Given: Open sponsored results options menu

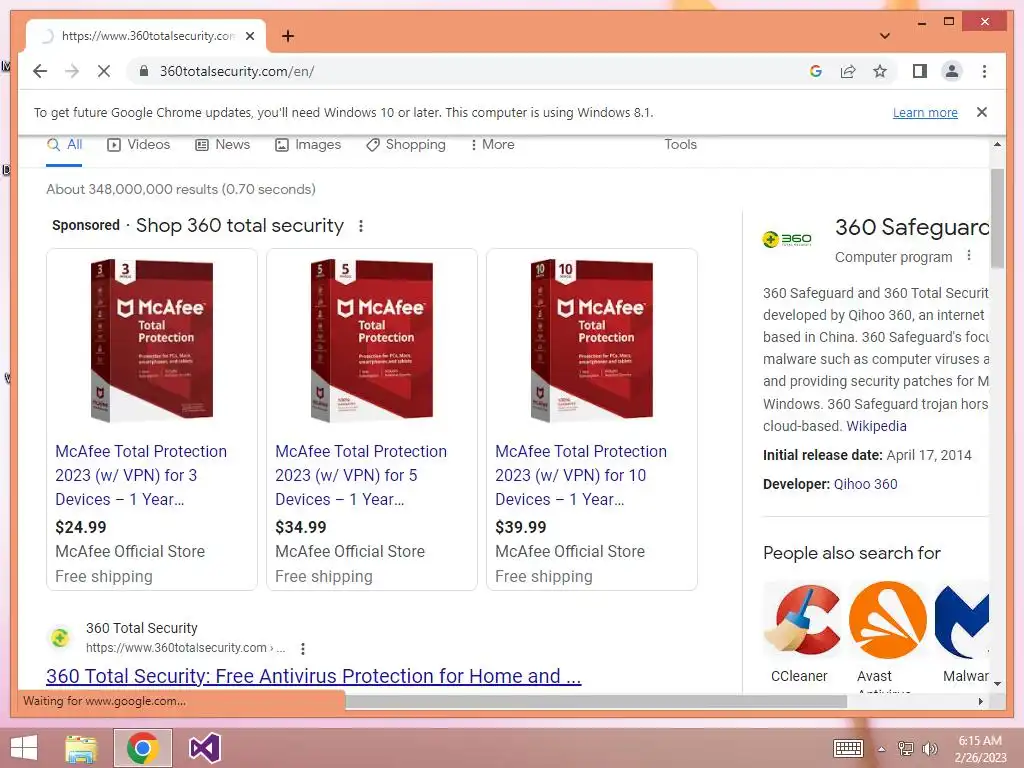Looking at the screenshot, I should pyautogui.click(x=360, y=226).
